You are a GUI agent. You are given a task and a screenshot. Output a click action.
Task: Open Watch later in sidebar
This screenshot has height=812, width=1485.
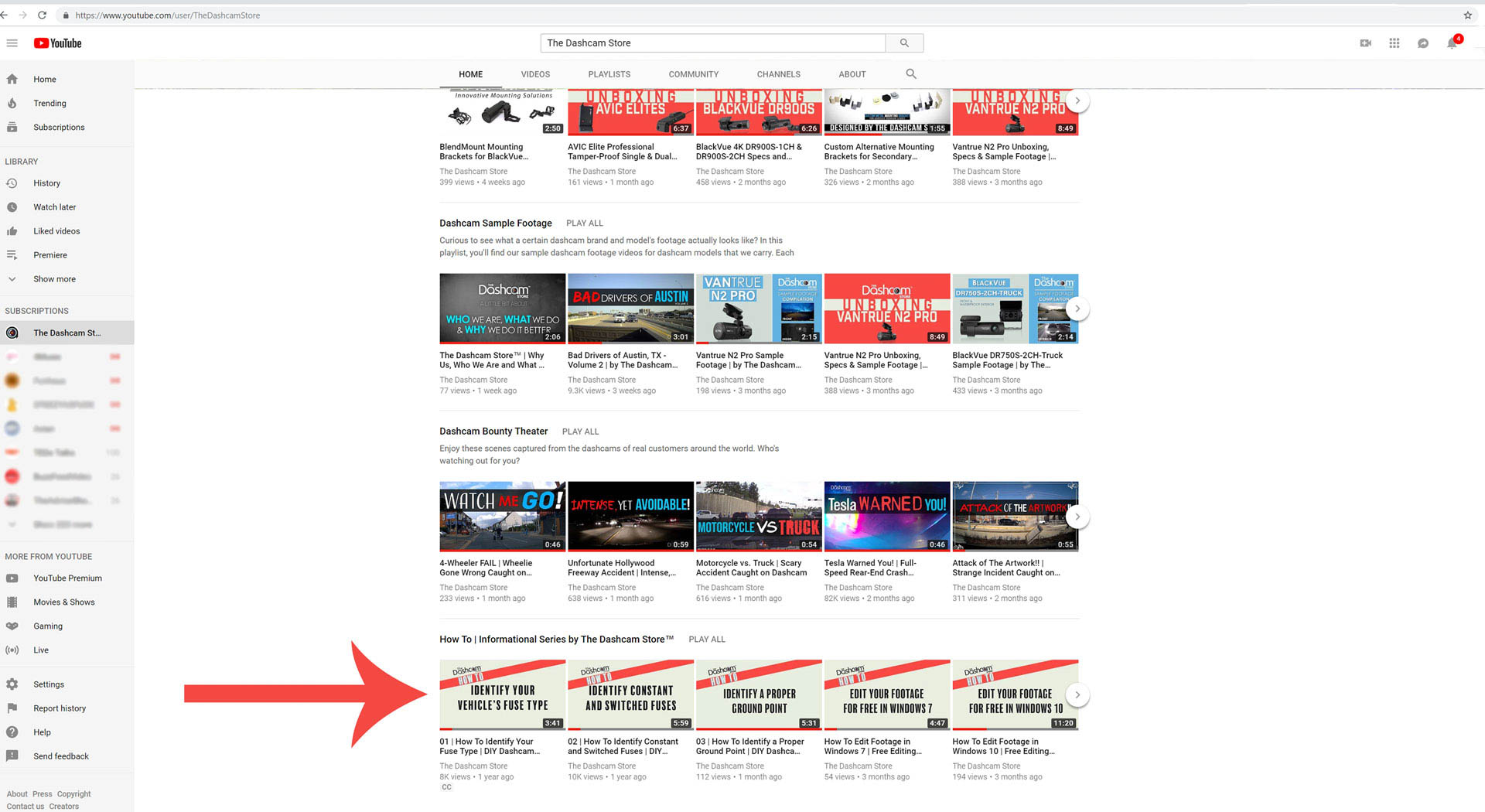54,207
